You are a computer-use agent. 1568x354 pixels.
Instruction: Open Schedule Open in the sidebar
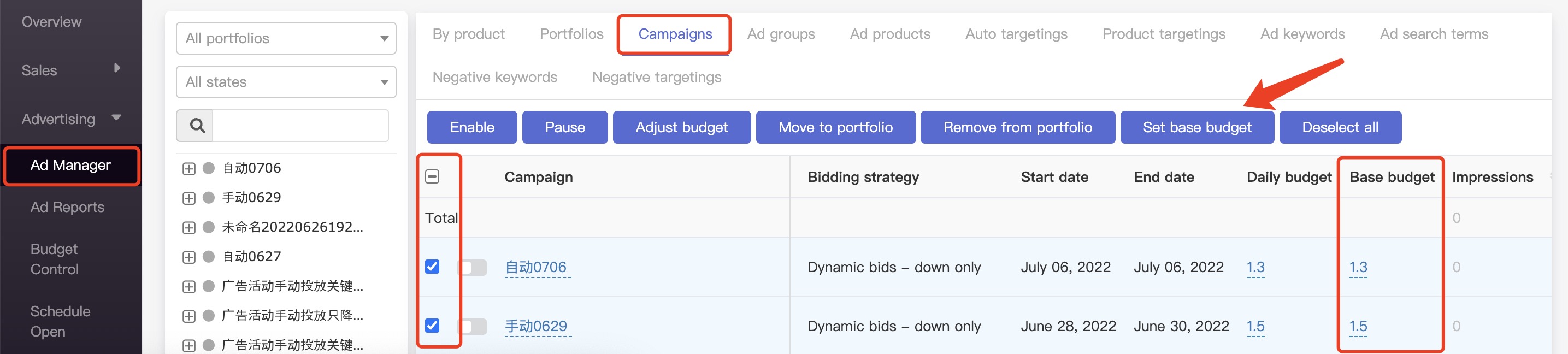click(60, 321)
